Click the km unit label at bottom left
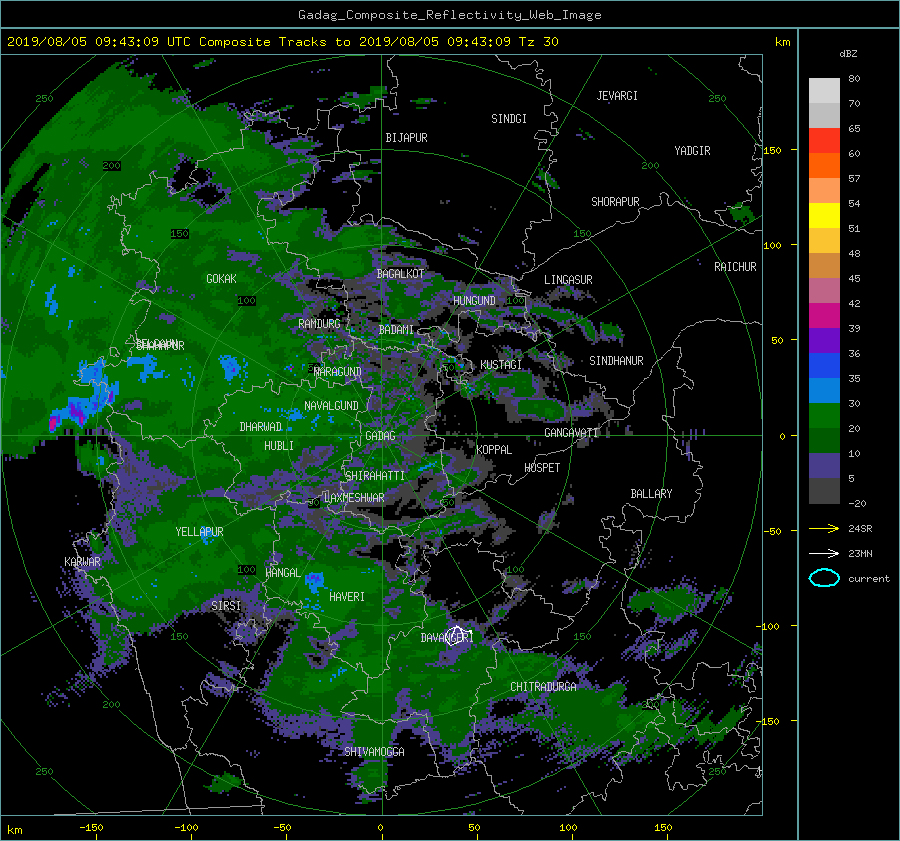This screenshot has height=841, width=900. click(x=15, y=830)
